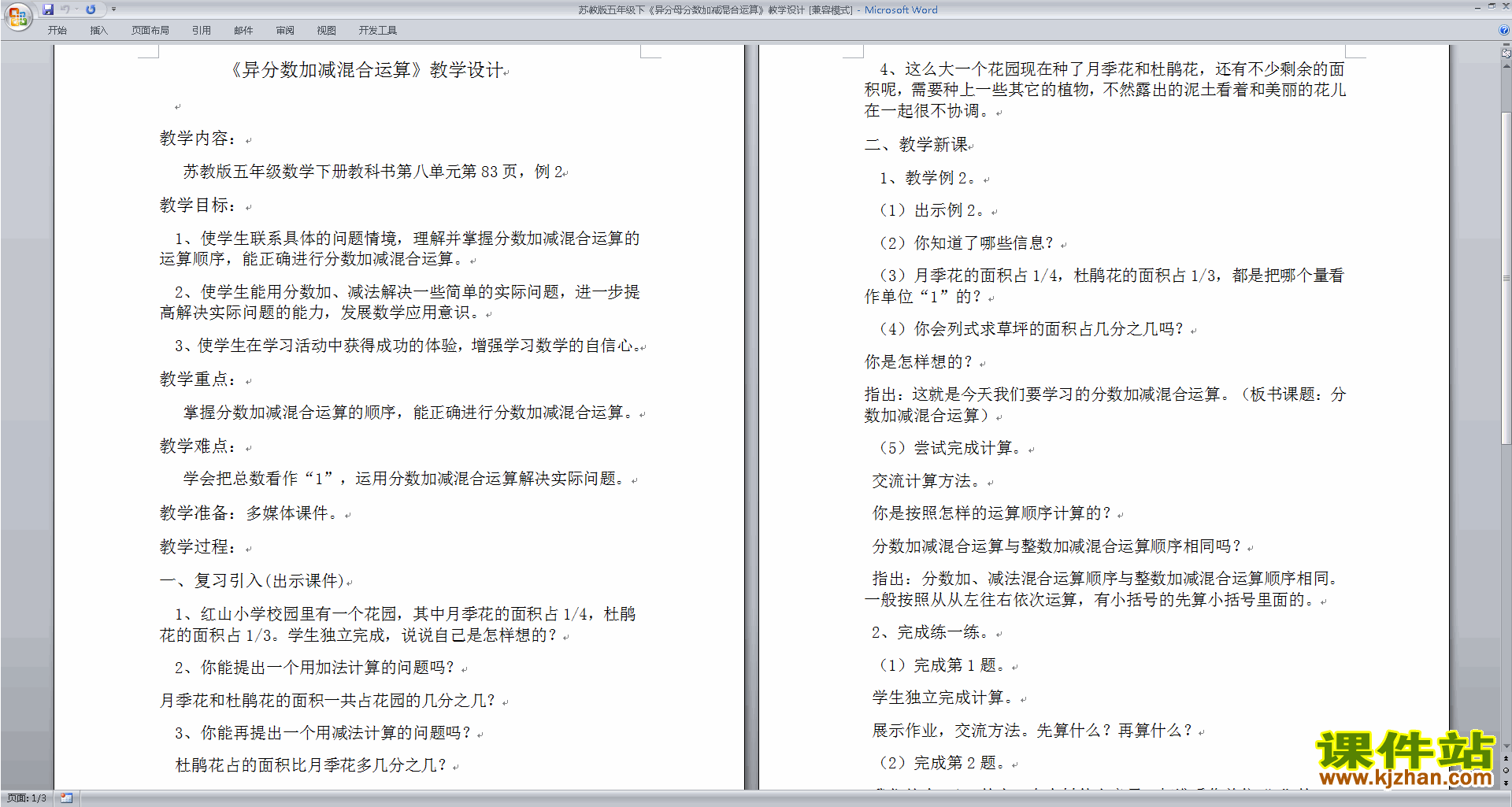
Task: Open Word Help via blue question icon
Action: 1504,31
